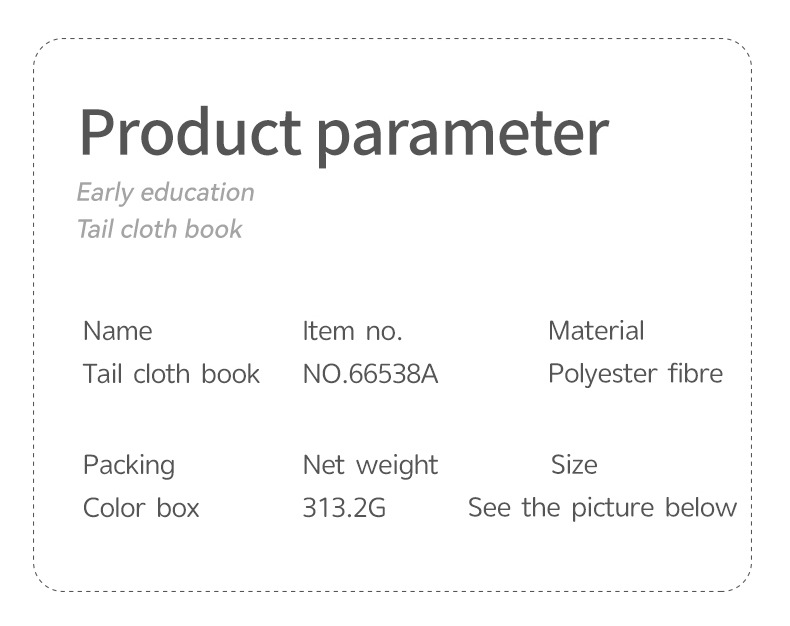Click the "Packing" label
The height and width of the screenshot is (626, 790).
(x=129, y=465)
